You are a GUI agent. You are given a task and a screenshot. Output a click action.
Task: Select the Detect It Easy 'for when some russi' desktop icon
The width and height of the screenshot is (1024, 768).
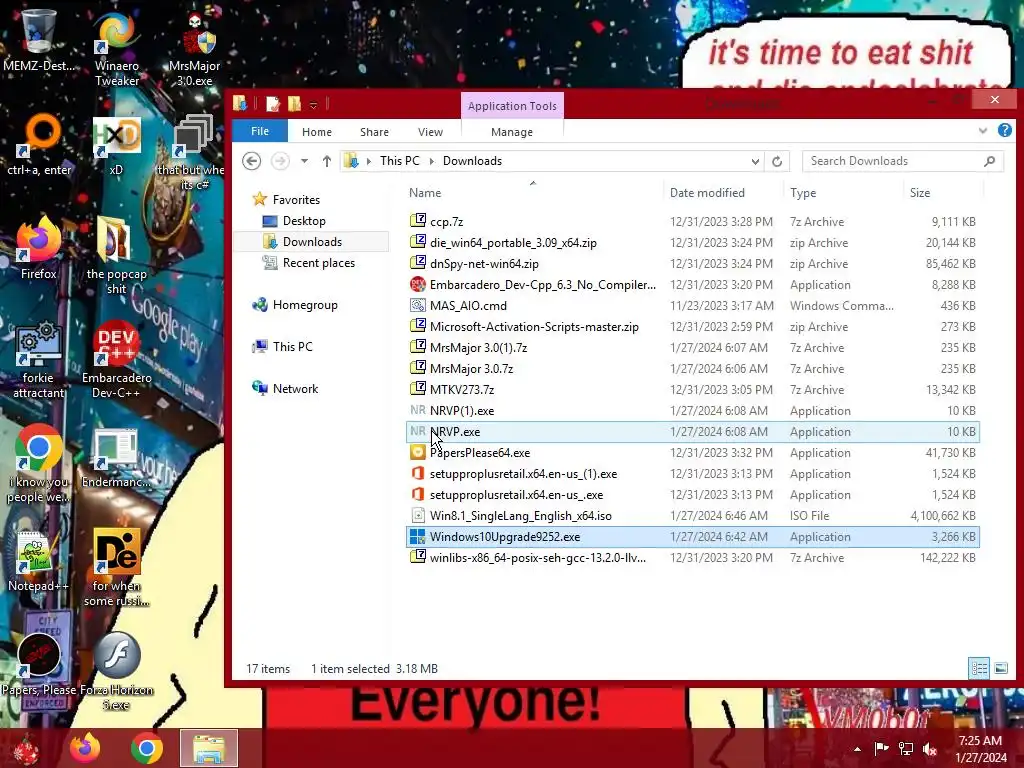point(116,568)
